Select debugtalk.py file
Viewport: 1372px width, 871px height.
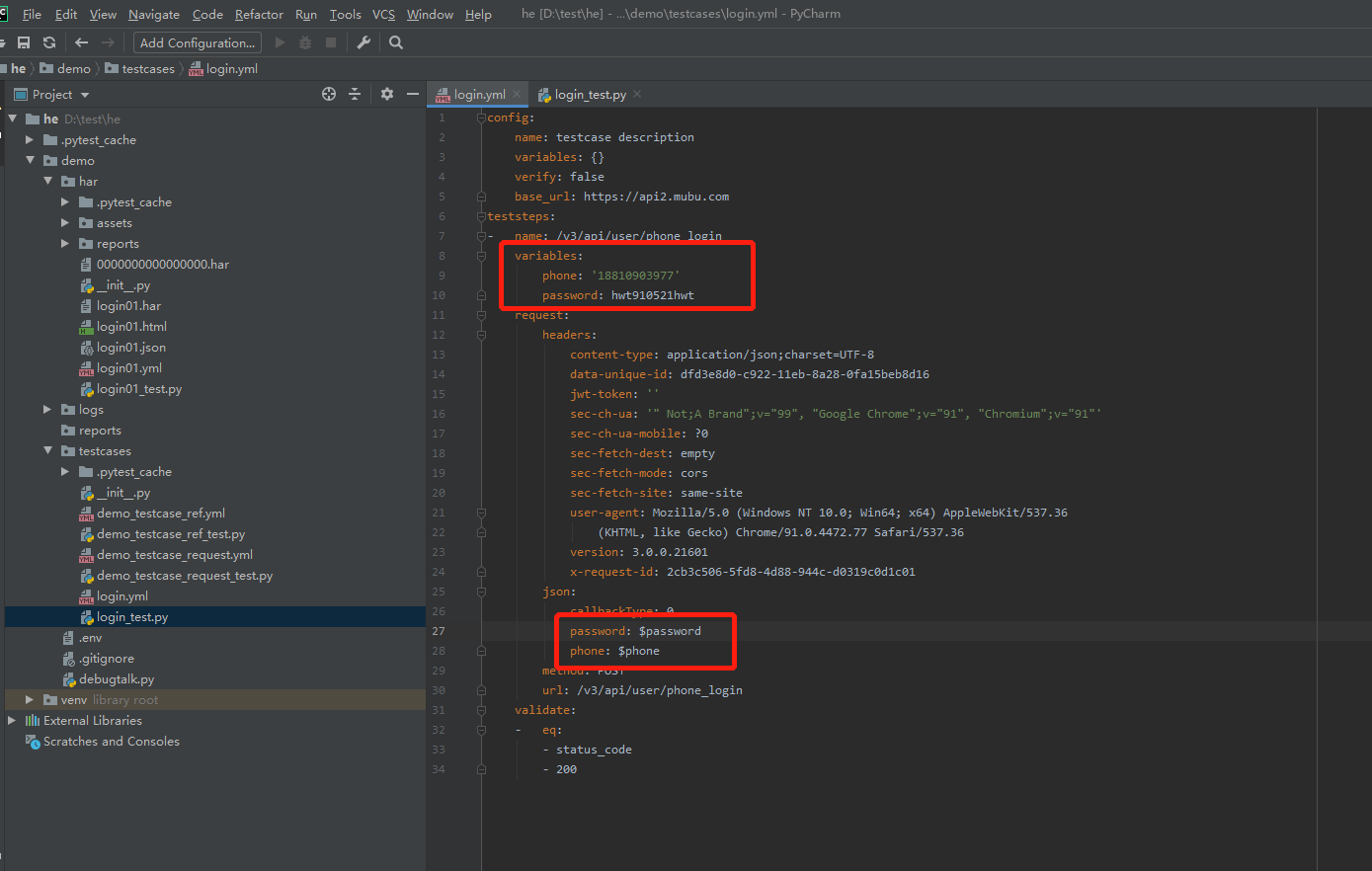click(117, 679)
